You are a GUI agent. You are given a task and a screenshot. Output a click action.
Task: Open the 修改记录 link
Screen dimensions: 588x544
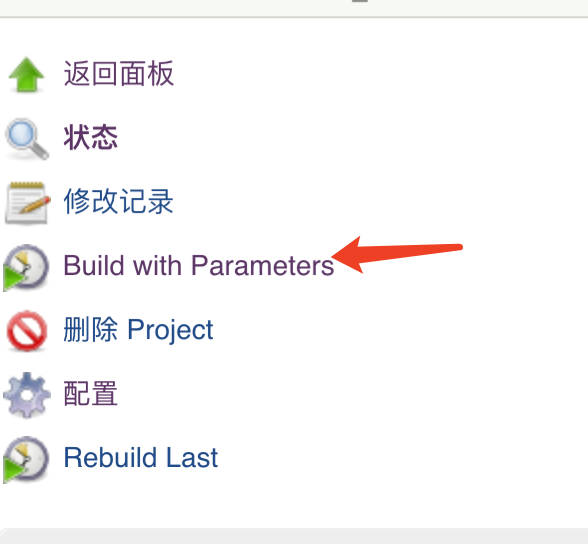118,202
